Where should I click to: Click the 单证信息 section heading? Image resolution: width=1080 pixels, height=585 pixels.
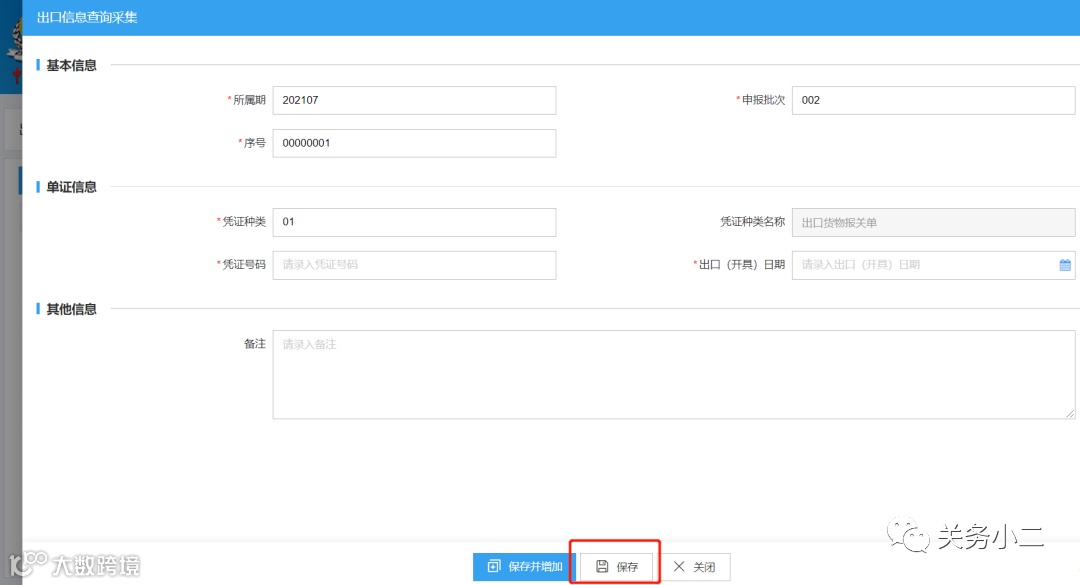pyautogui.click(x=71, y=187)
